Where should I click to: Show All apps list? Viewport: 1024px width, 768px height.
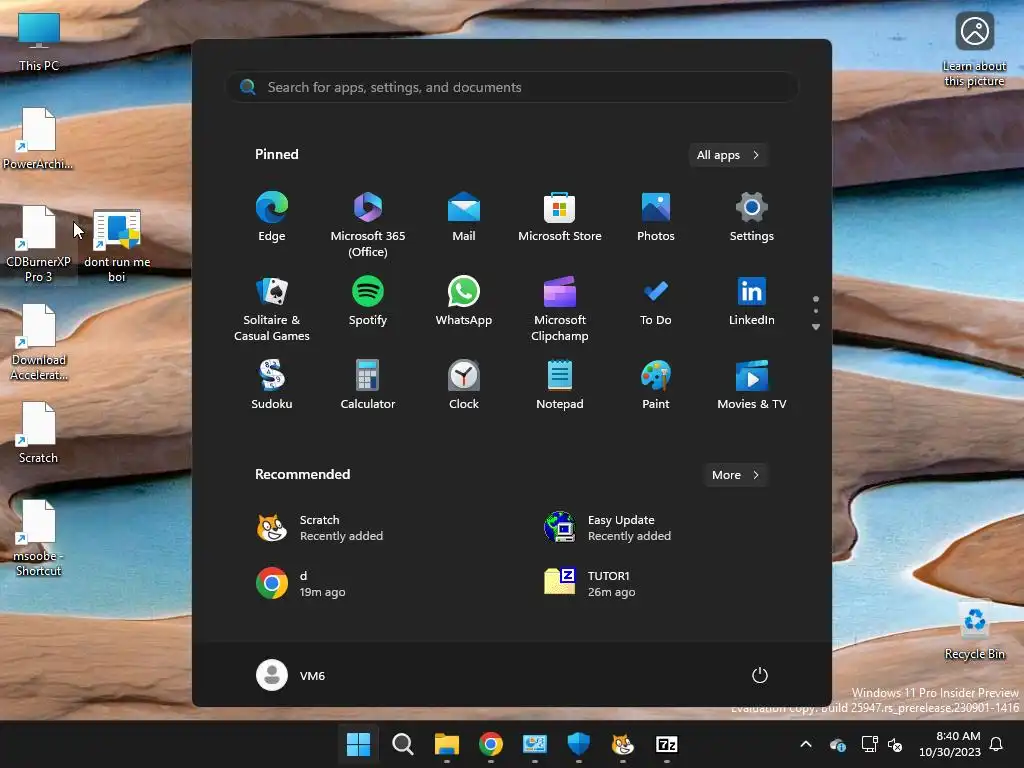pos(728,155)
